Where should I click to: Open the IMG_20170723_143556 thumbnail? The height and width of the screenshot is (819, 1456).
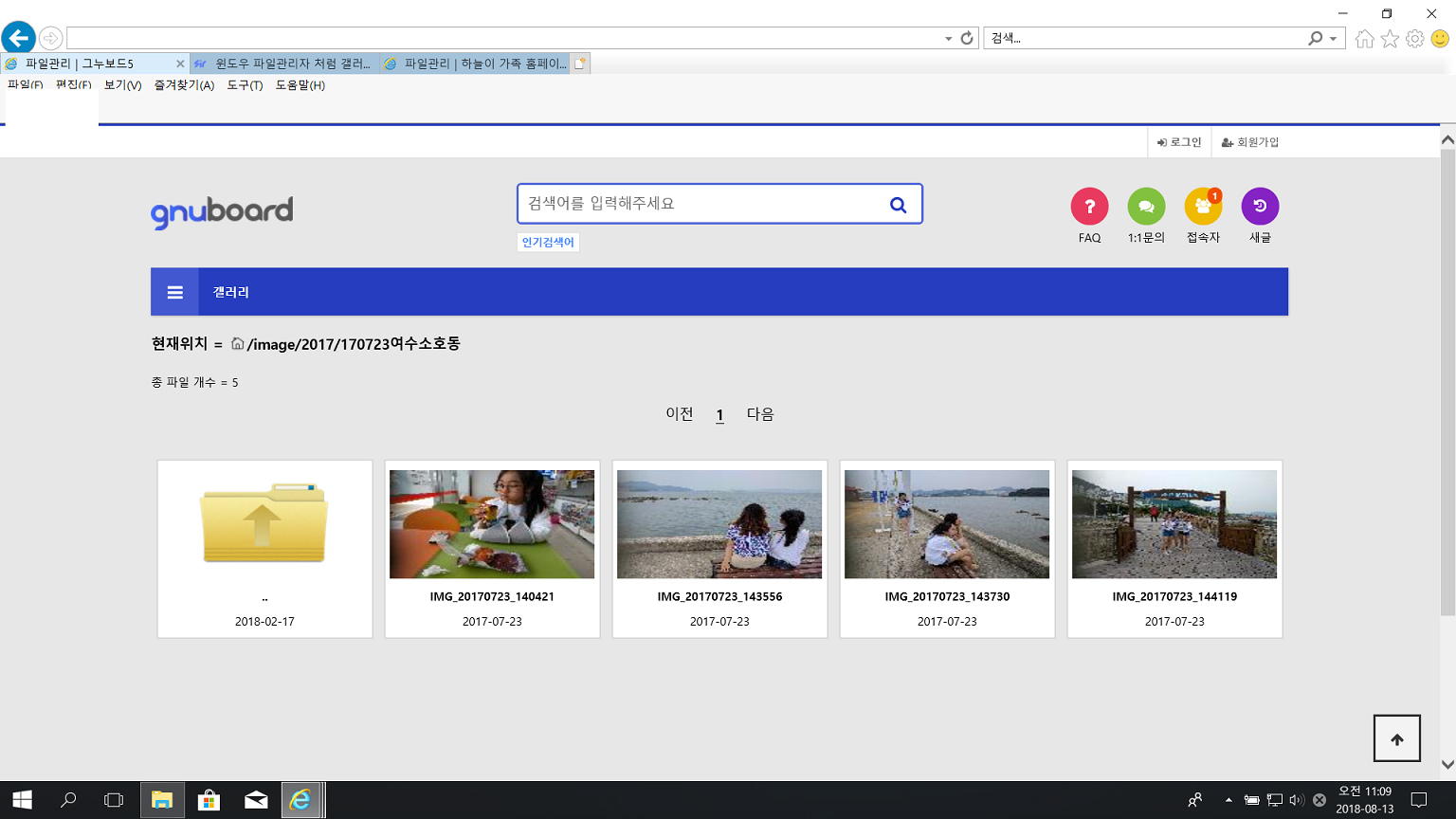pyautogui.click(x=719, y=524)
